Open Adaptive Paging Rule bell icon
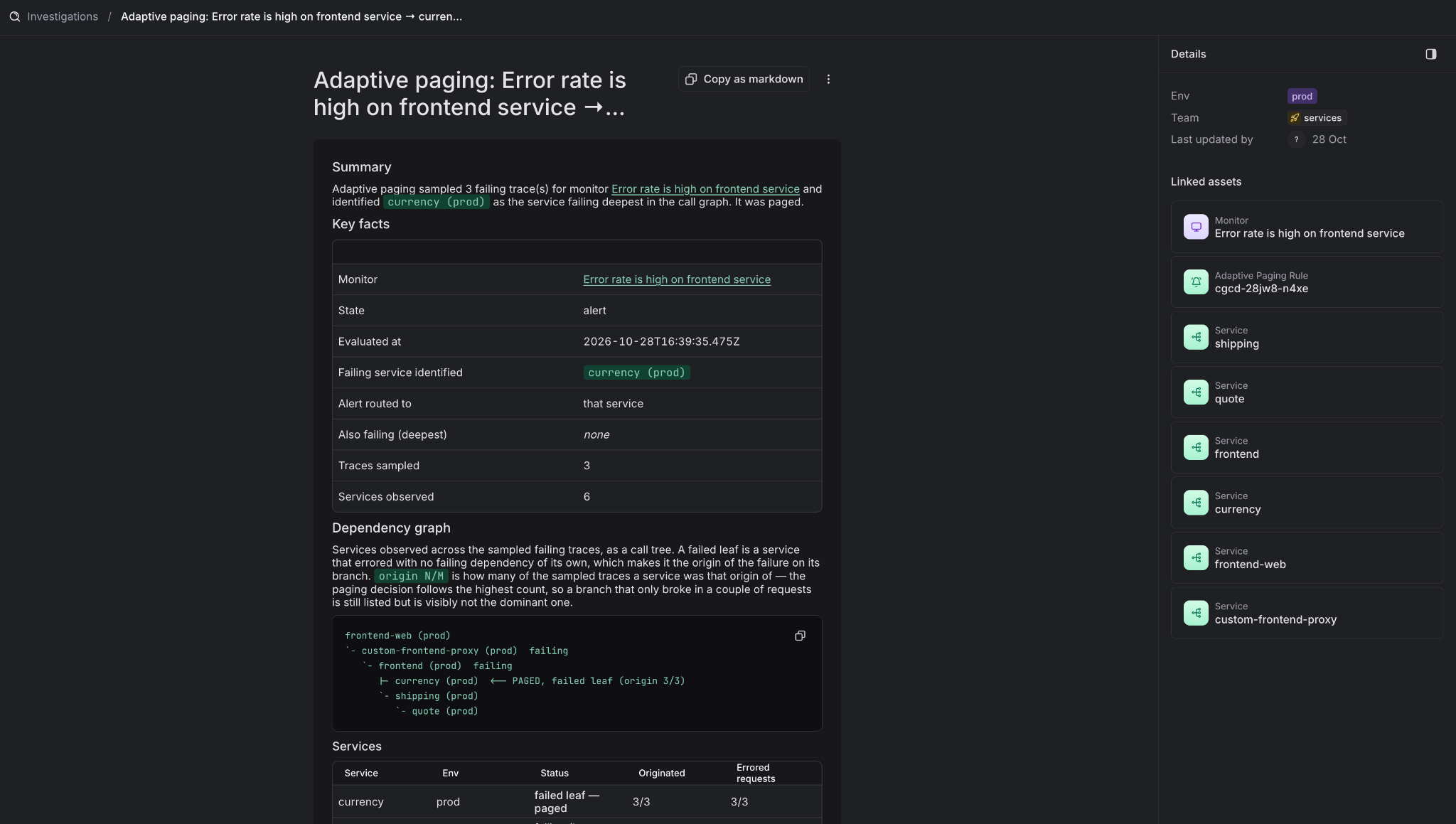1456x824 pixels. click(1196, 282)
